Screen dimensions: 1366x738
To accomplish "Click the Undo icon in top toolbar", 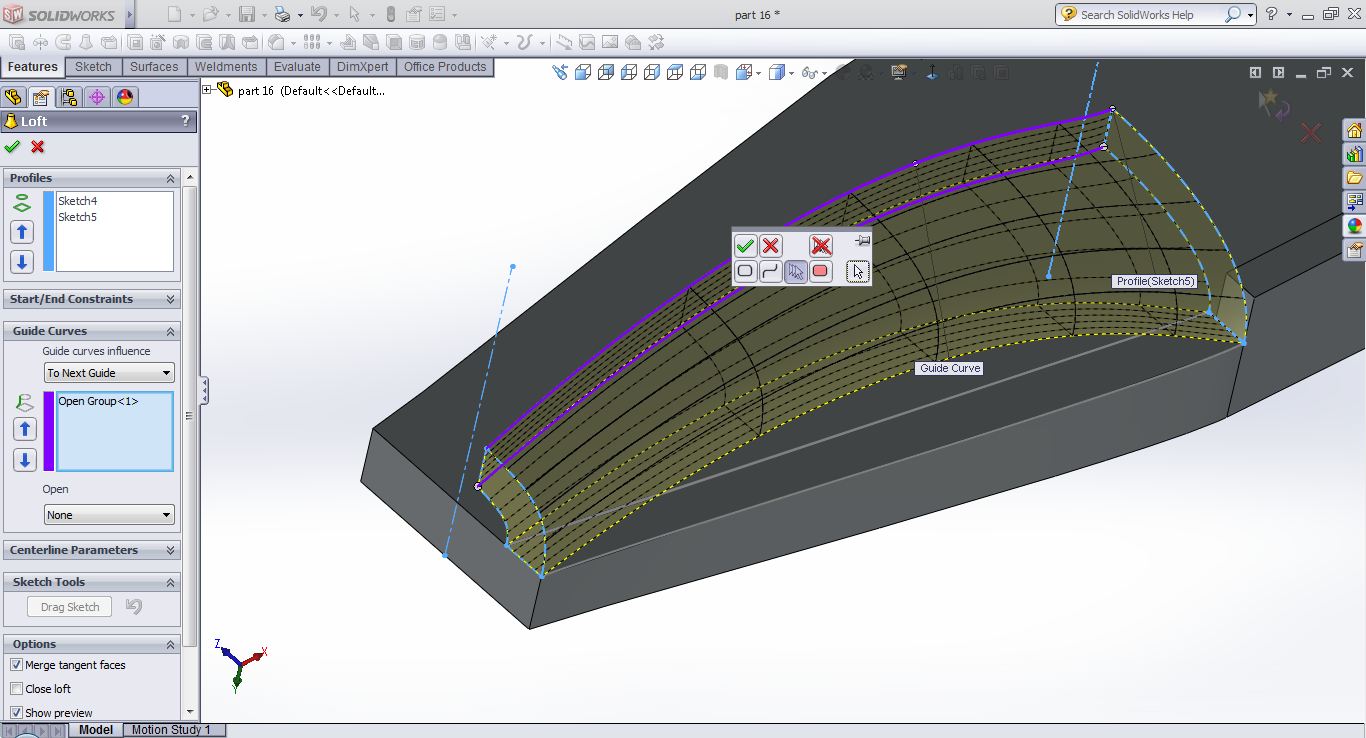I will tap(318, 14).
